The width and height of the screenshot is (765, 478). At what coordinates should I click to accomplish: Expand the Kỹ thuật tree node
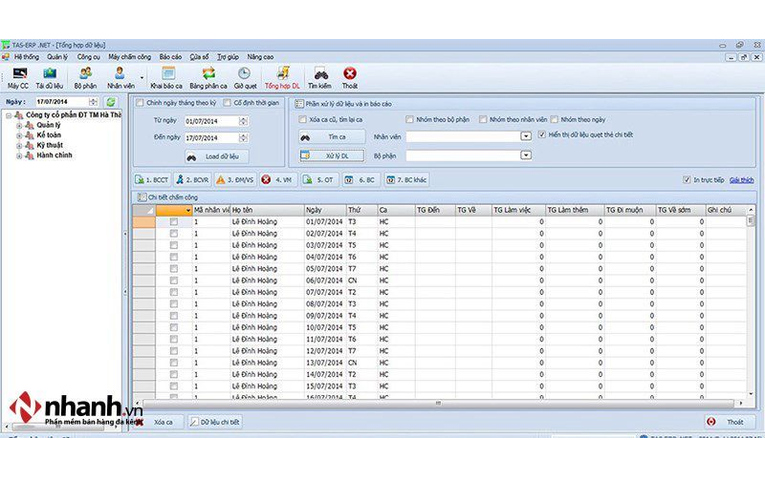[x=19, y=146]
